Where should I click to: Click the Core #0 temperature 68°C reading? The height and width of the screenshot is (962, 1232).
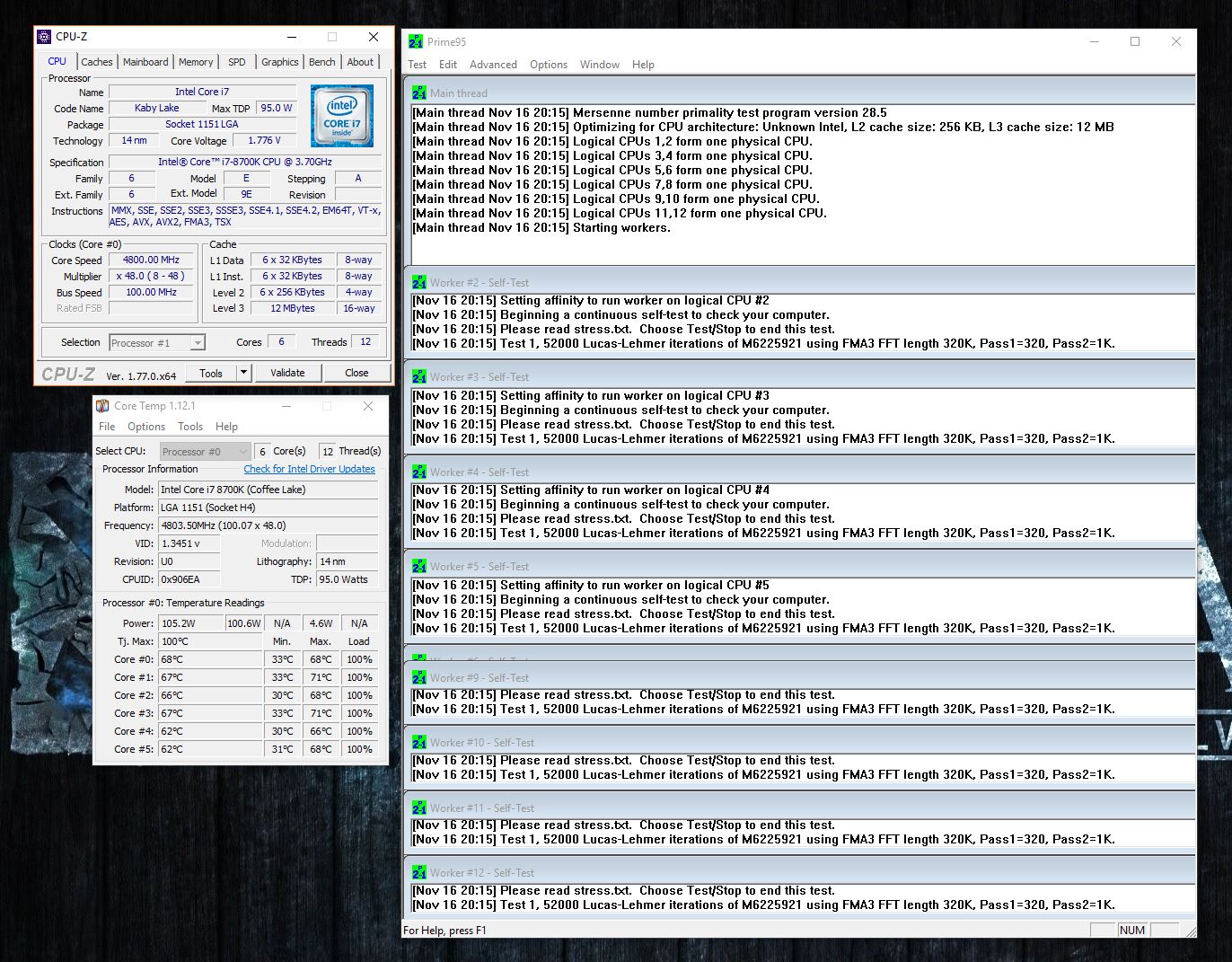211,659
